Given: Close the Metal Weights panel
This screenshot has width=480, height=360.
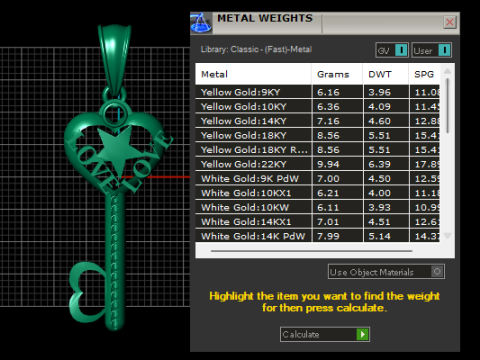Looking at the screenshot, I should coord(450,22).
